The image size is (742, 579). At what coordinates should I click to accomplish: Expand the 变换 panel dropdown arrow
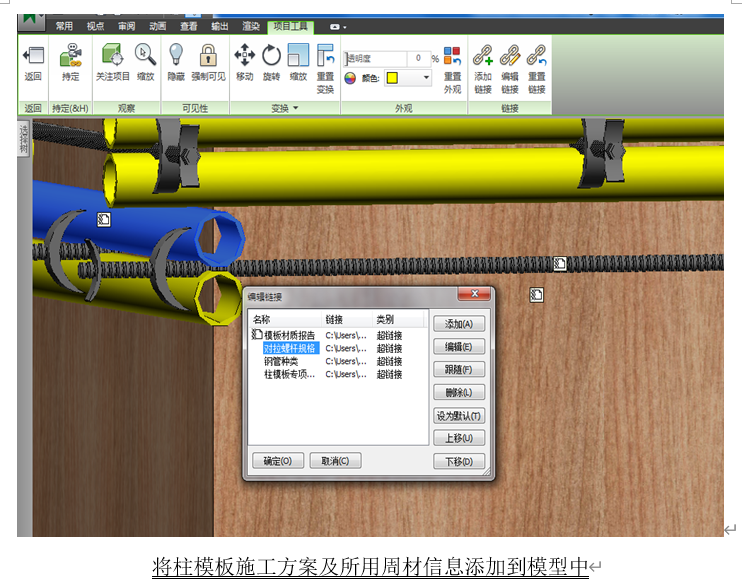coord(296,108)
